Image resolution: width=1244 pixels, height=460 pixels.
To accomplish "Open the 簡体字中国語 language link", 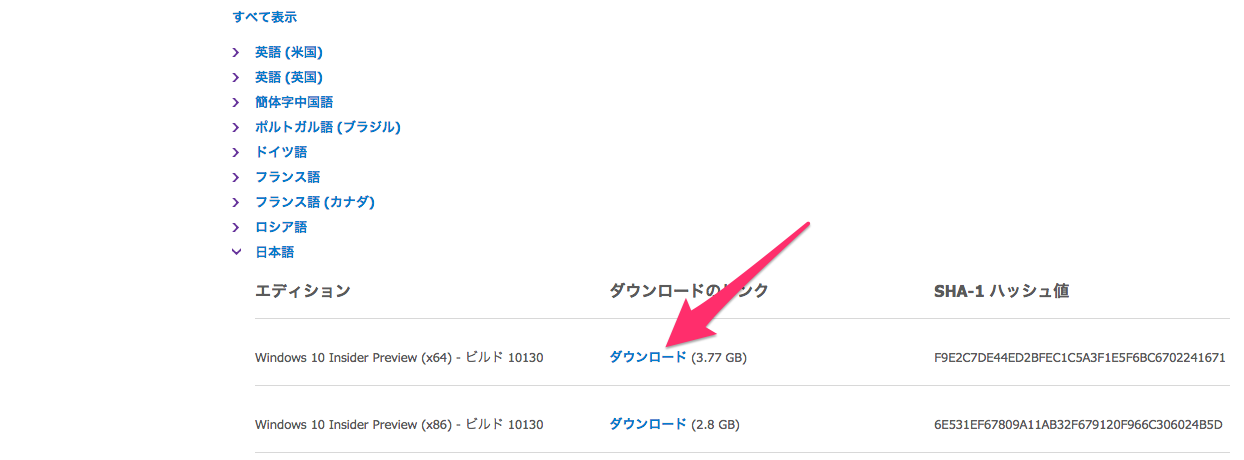I will point(294,102).
